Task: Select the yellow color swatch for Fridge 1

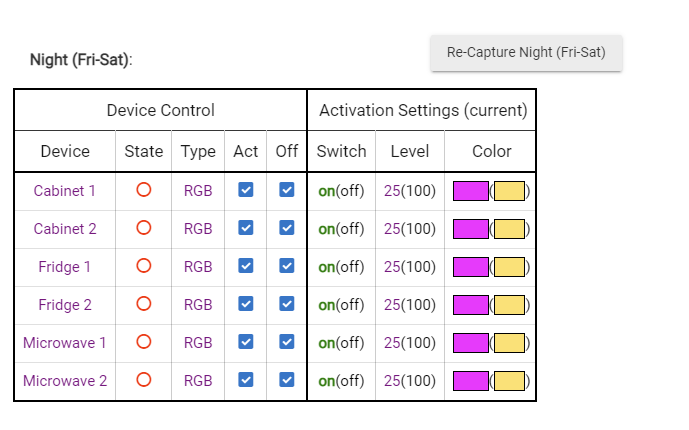Action: 509,267
